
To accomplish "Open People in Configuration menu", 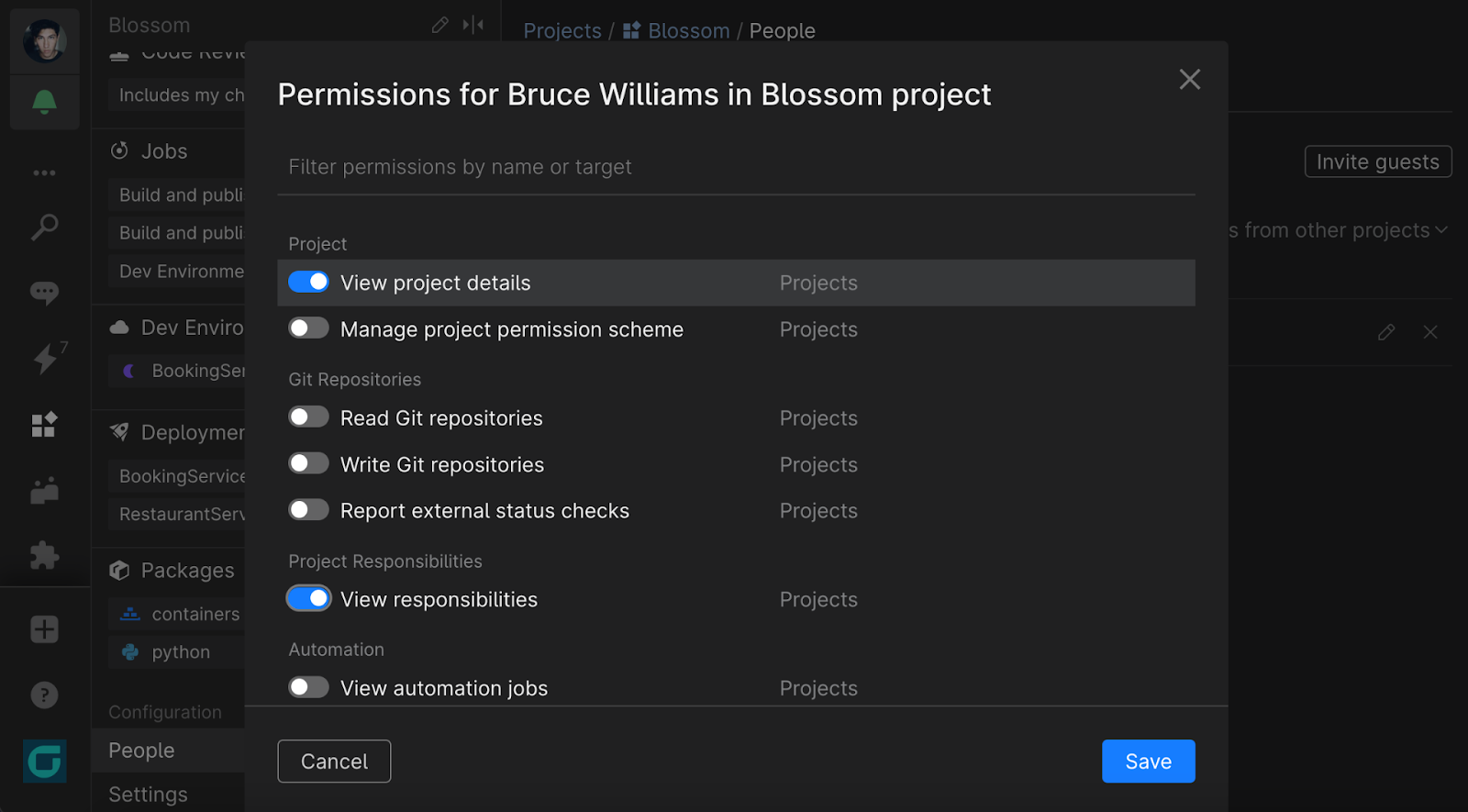I will (x=168, y=751).
